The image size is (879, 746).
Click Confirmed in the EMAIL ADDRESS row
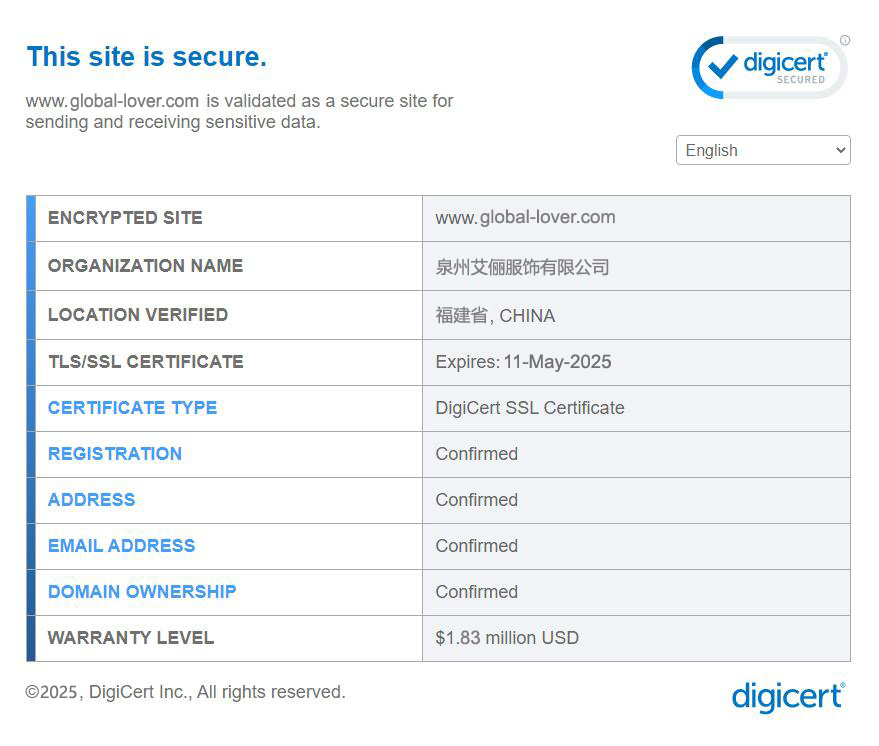pos(476,545)
